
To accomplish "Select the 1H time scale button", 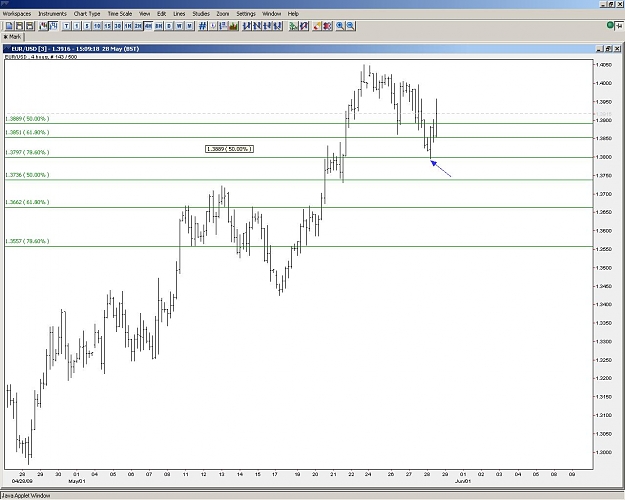I will 128,26.
